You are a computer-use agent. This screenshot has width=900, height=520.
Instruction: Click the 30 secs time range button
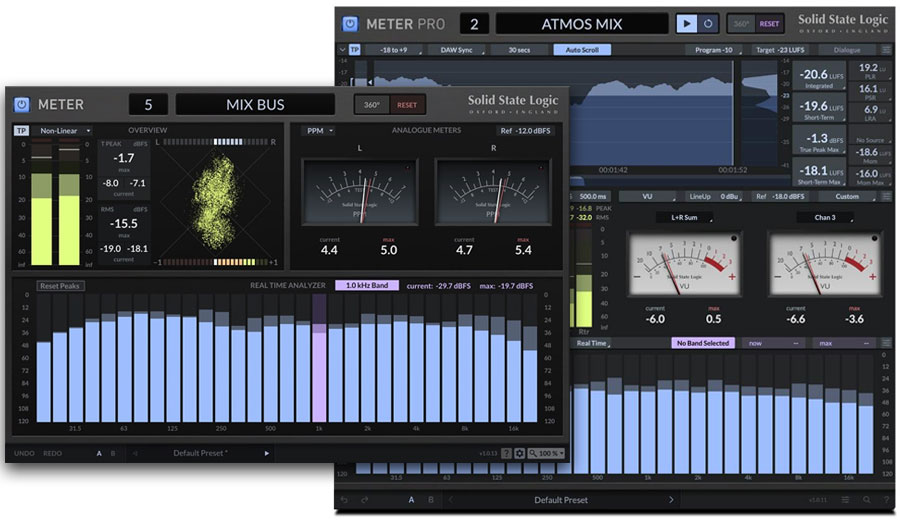click(x=519, y=50)
